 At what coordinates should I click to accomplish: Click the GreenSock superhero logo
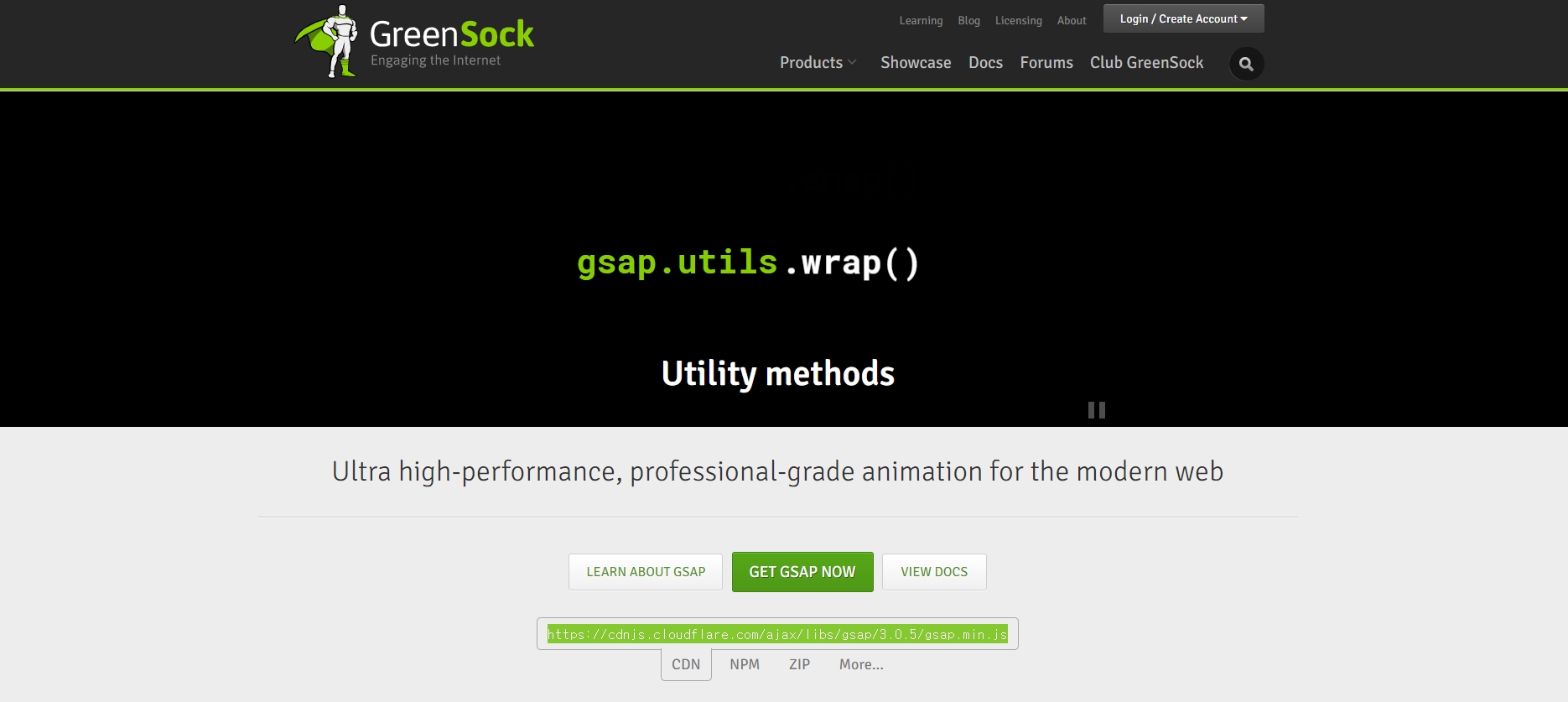tap(327, 41)
